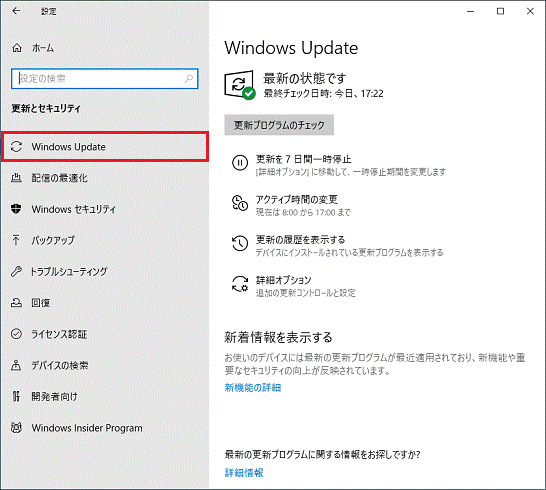Click the 最新の状態です status text
This screenshot has height=490, width=546.
point(305,78)
